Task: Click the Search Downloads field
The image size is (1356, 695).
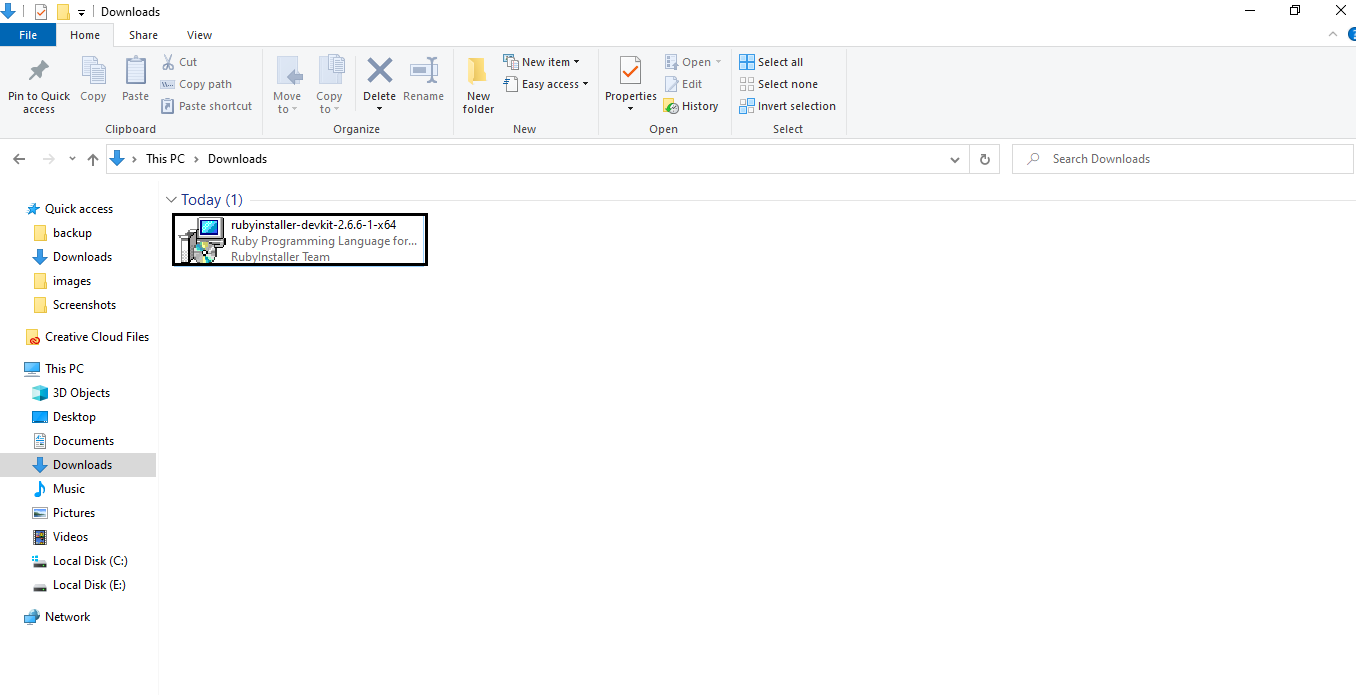Action: (x=1190, y=159)
